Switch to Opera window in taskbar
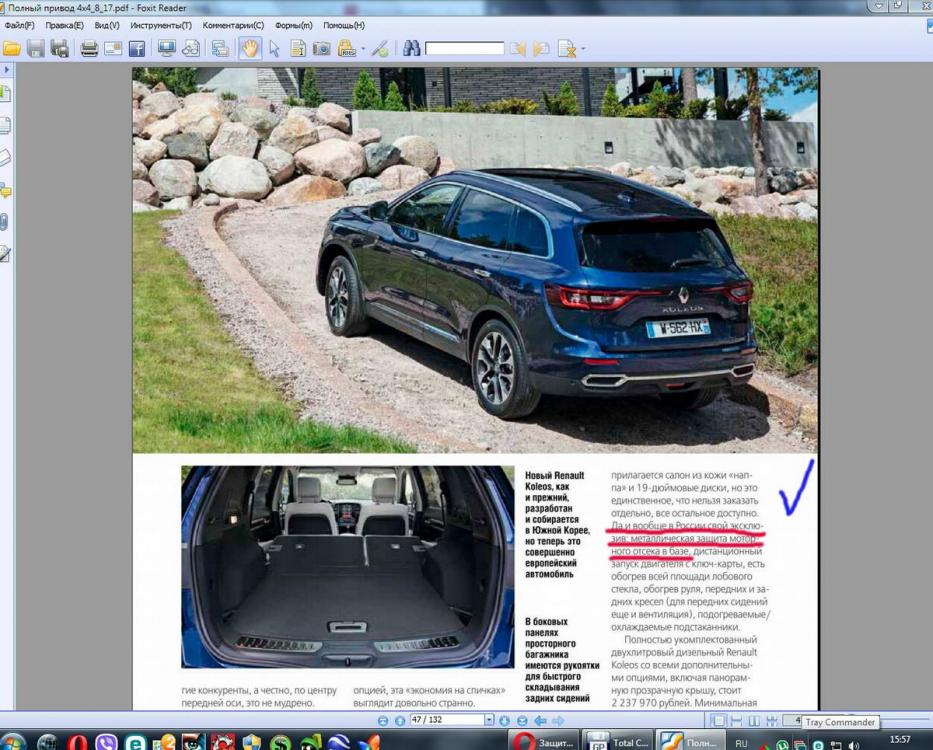 [x=543, y=741]
